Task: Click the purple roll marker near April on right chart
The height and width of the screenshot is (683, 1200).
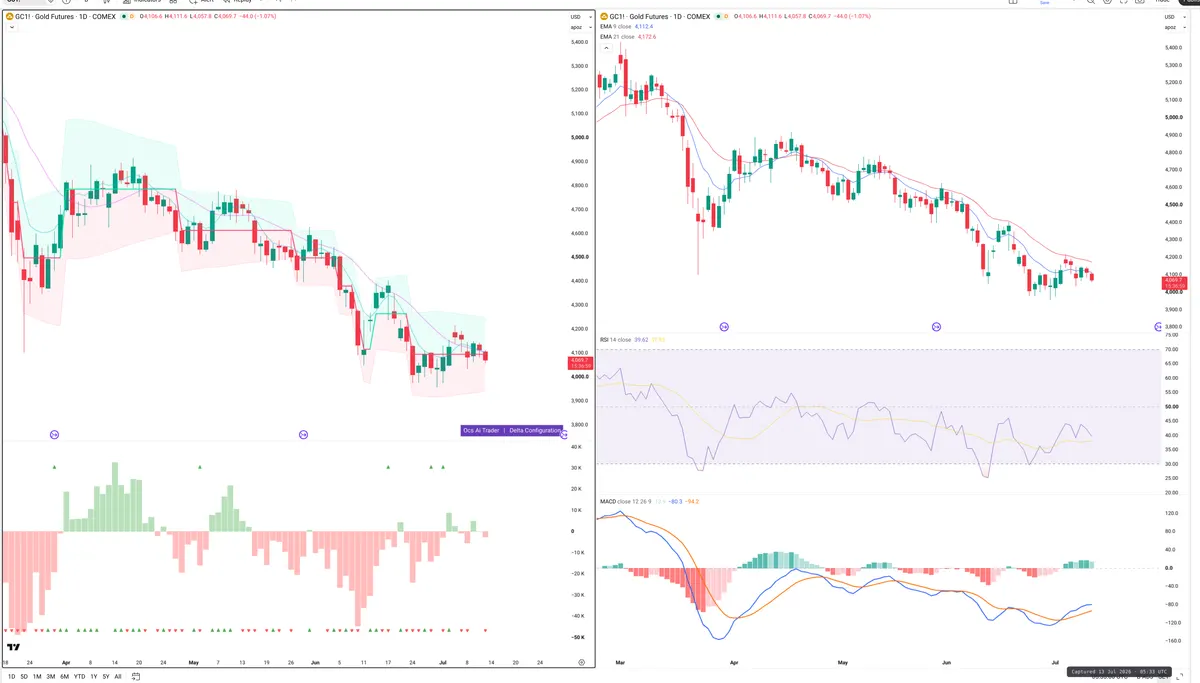Action: coord(724,327)
